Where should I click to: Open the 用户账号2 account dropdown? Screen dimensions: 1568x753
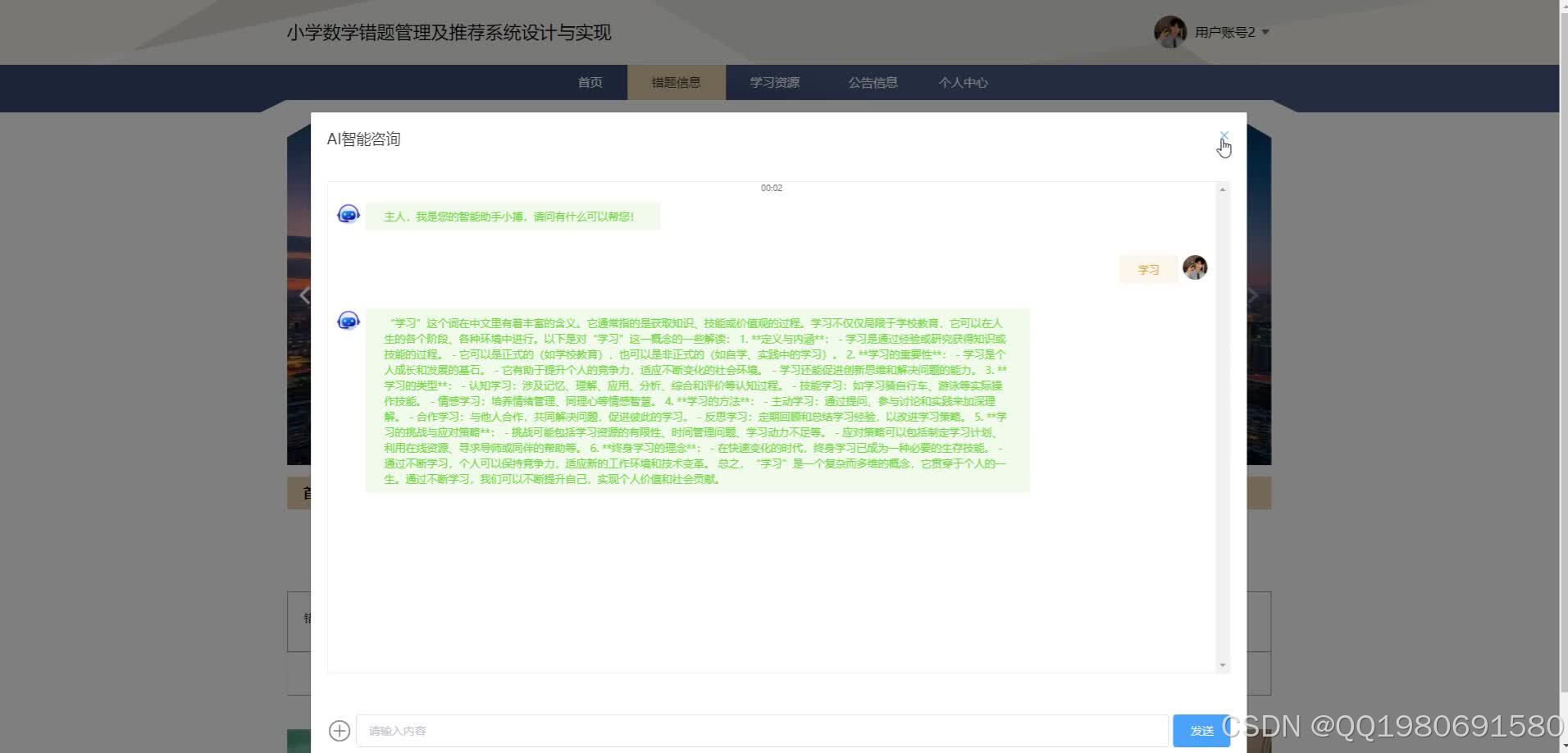[1230, 32]
